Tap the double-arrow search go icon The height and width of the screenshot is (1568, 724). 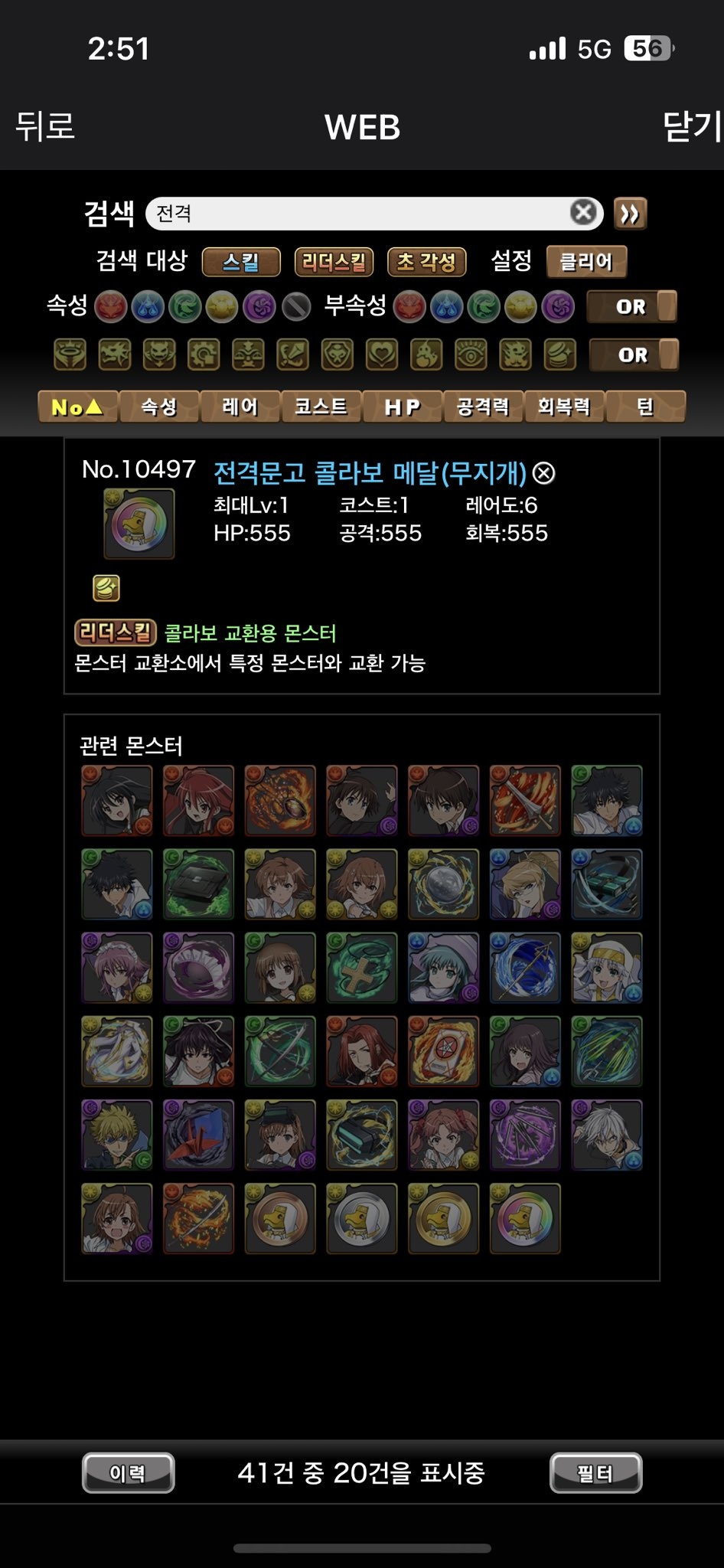tap(630, 214)
